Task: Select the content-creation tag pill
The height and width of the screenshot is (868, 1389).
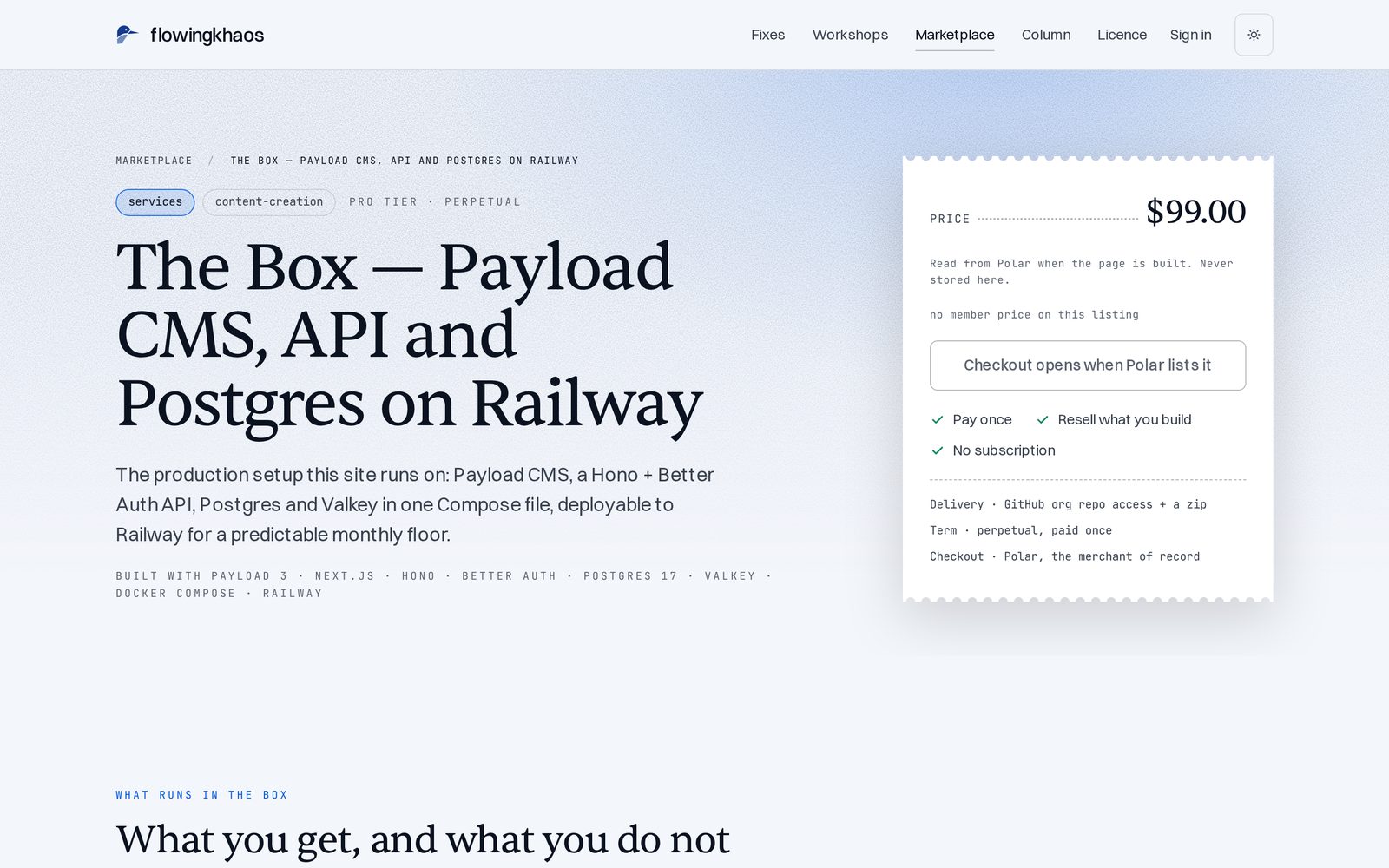Action: coord(269,202)
